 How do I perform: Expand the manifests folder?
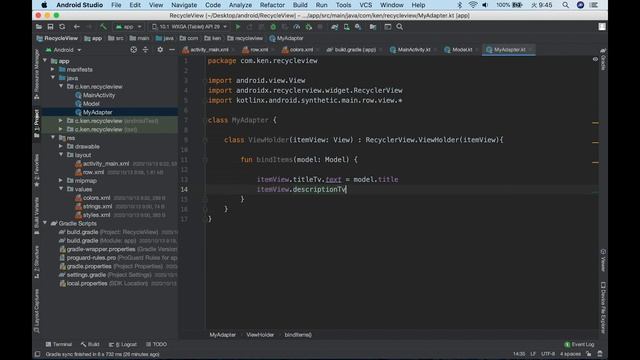[53, 69]
